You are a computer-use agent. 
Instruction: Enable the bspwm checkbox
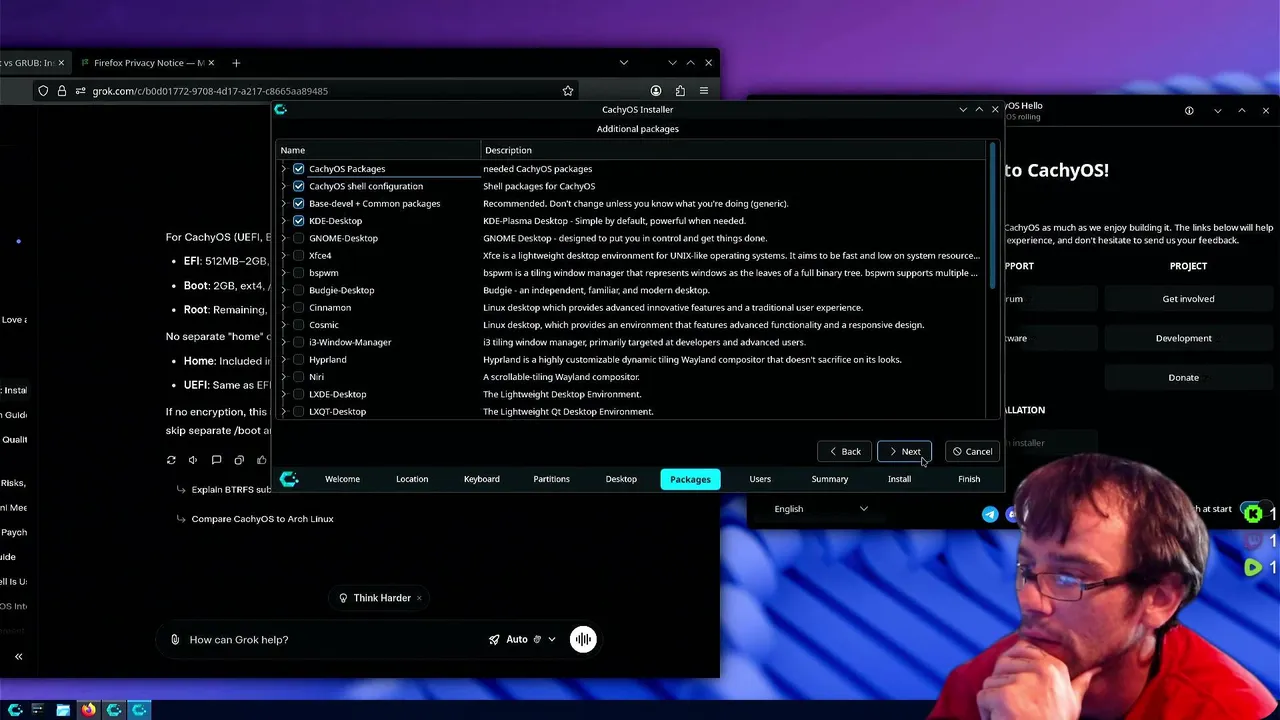point(298,273)
